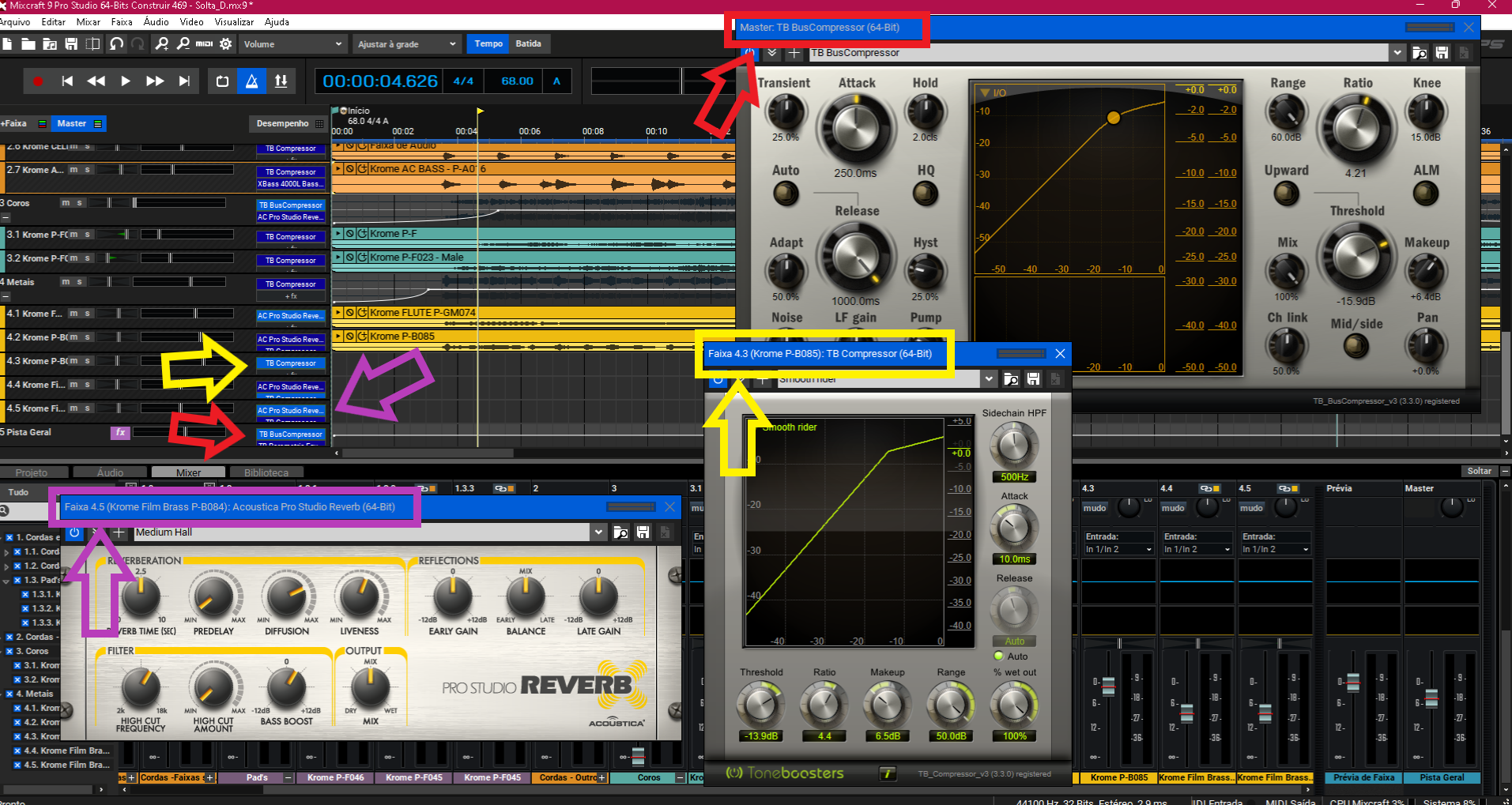The width and height of the screenshot is (1512, 805).
Task: Switch to the Mixer tab
Action: 188,472
